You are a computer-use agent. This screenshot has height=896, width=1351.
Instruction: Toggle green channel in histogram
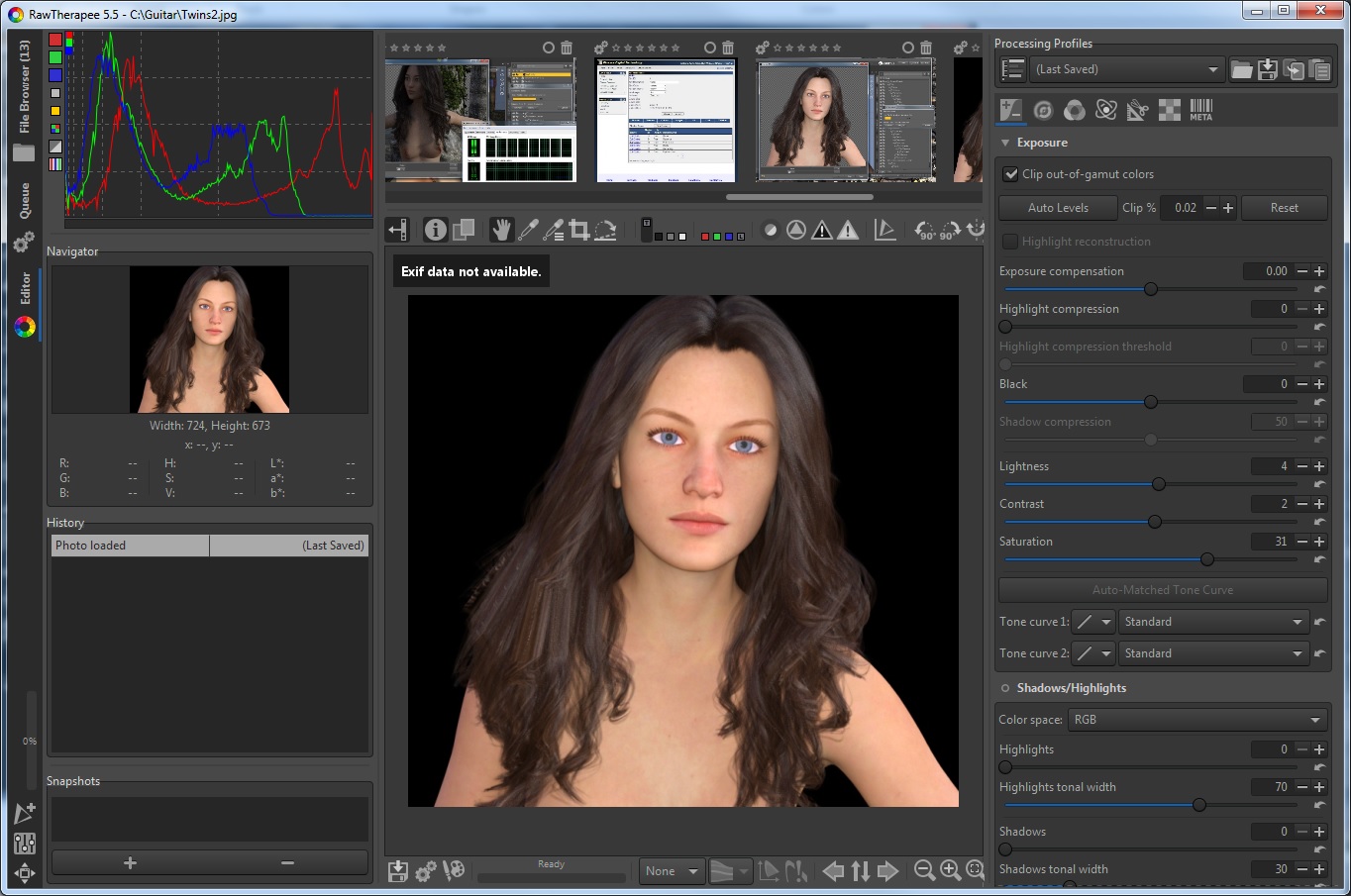[x=55, y=57]
